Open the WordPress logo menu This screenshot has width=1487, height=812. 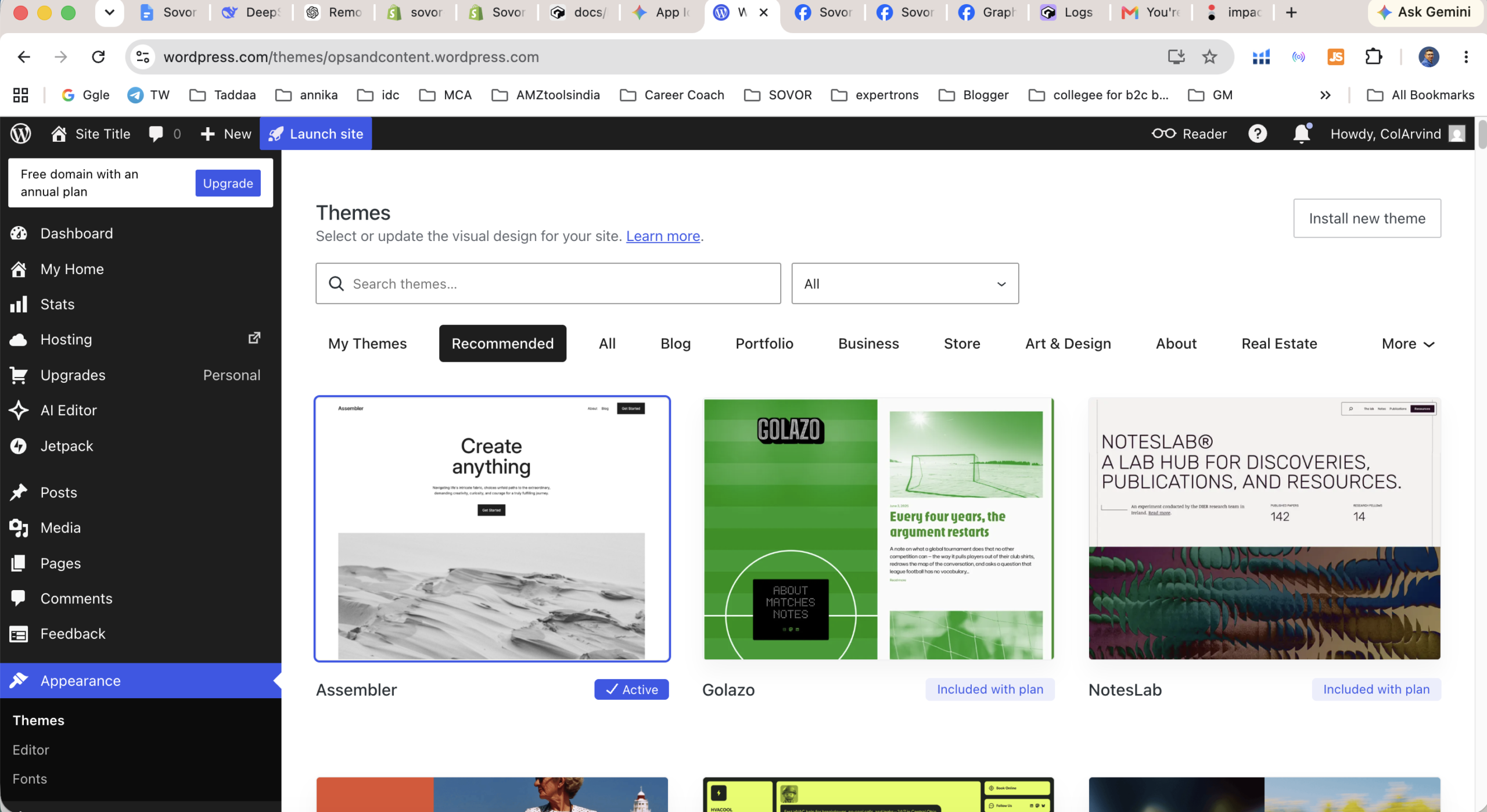coord(21,134)
